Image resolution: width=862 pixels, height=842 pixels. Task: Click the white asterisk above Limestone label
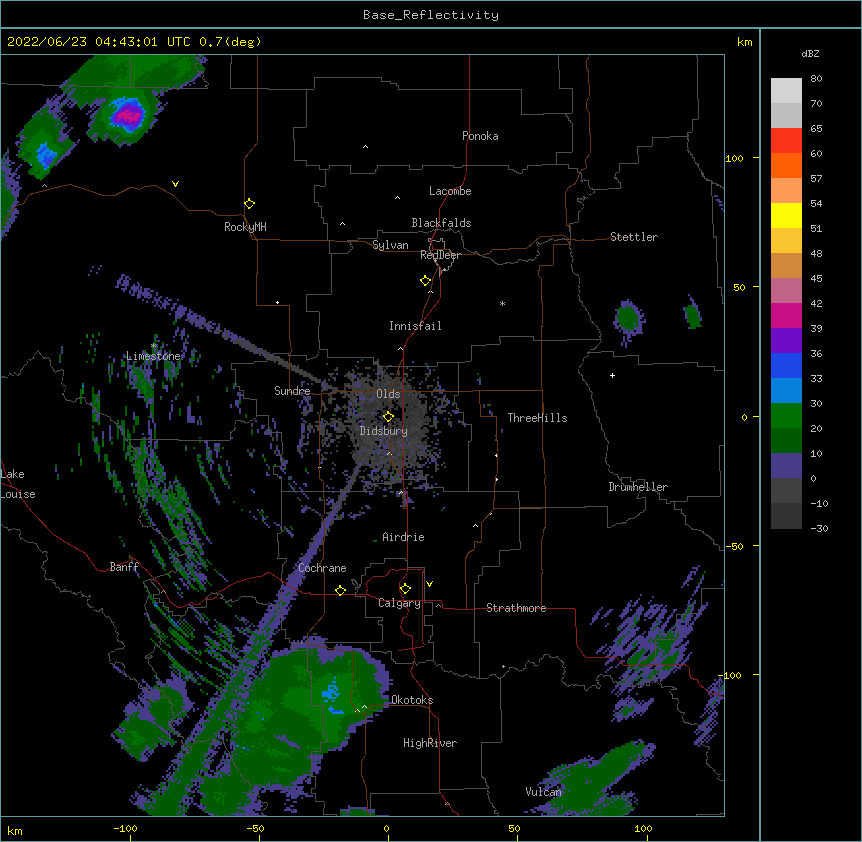coord(154,345)
